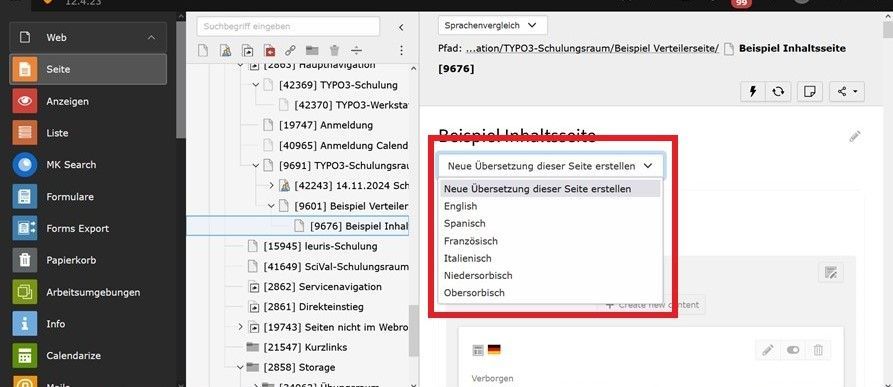Collapse the [9691] TYPO3-Schulungsraum node
Image resolution: width=893 pixels, height=387 pixels.
click(255, 166)
